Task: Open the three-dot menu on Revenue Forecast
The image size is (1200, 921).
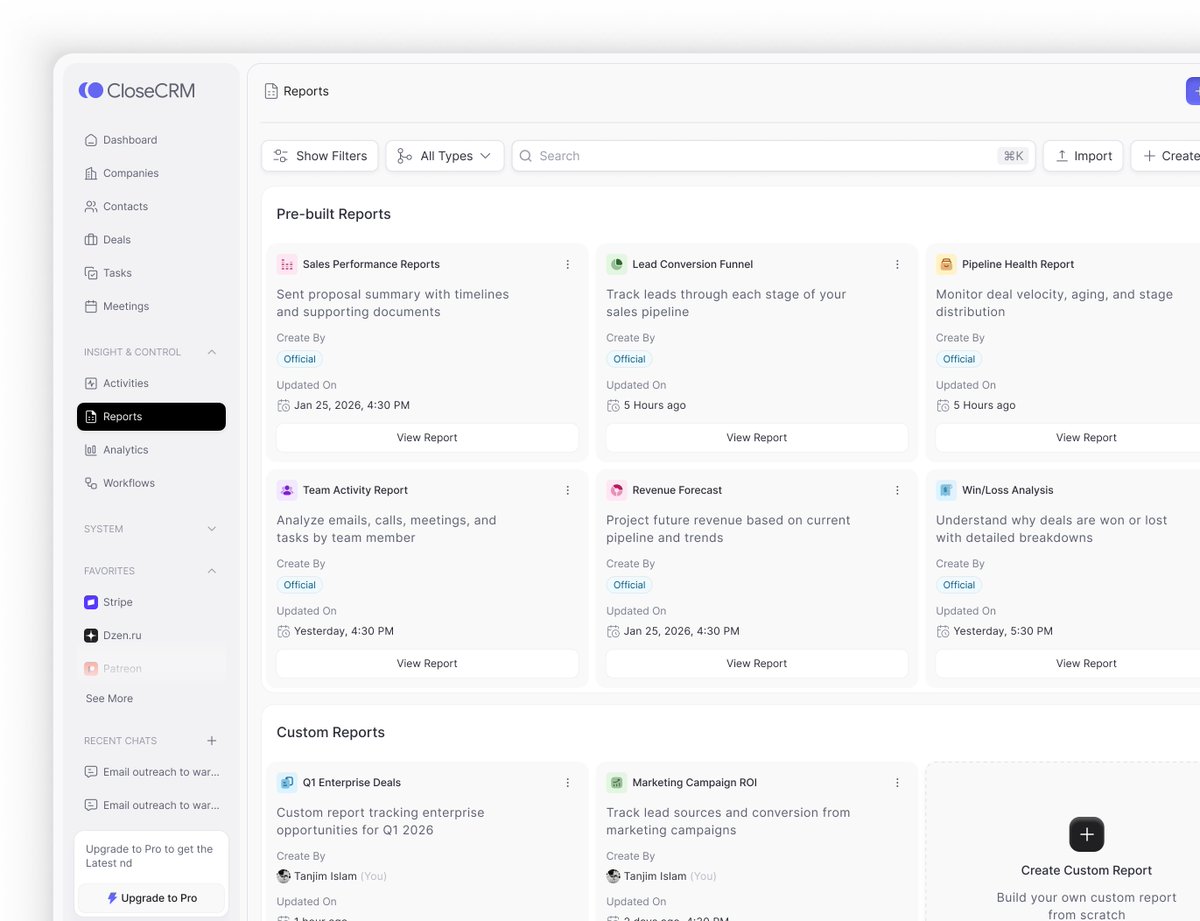Action: 897,491
